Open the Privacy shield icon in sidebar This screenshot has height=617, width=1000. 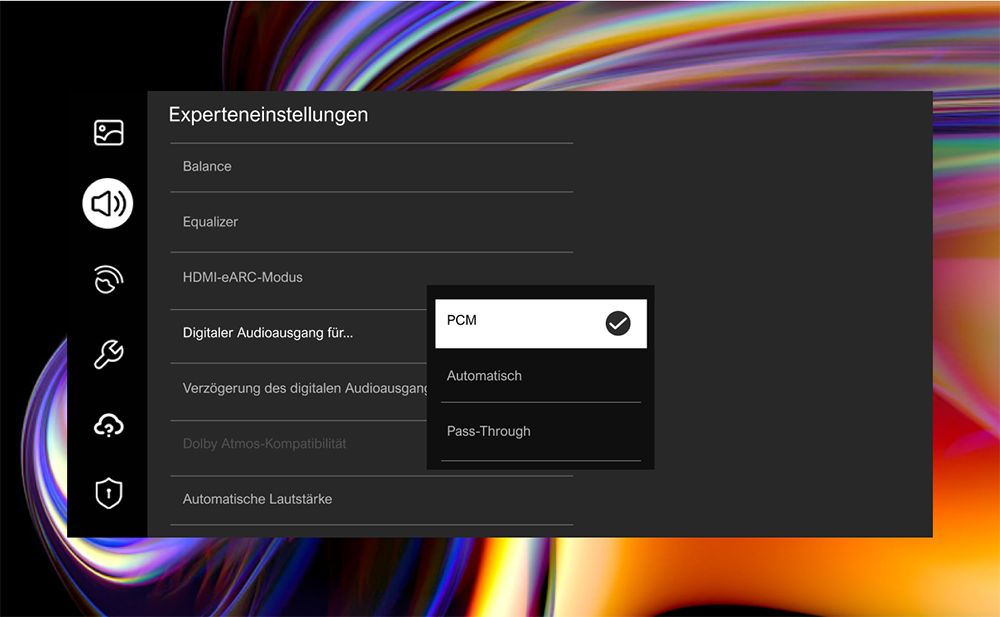coord(108,493)
